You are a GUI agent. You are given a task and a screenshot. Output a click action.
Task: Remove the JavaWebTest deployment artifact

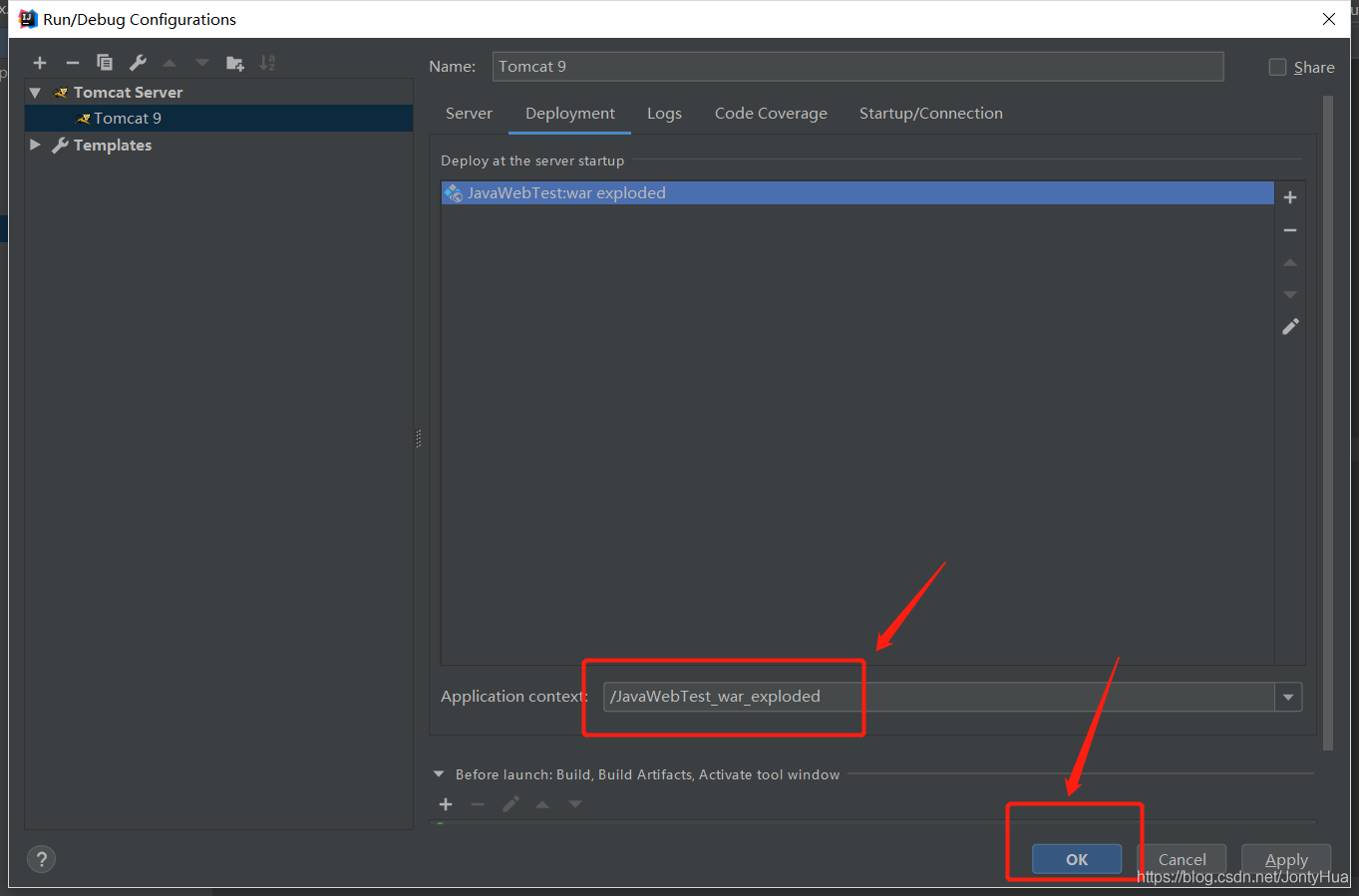(1289, 229)
